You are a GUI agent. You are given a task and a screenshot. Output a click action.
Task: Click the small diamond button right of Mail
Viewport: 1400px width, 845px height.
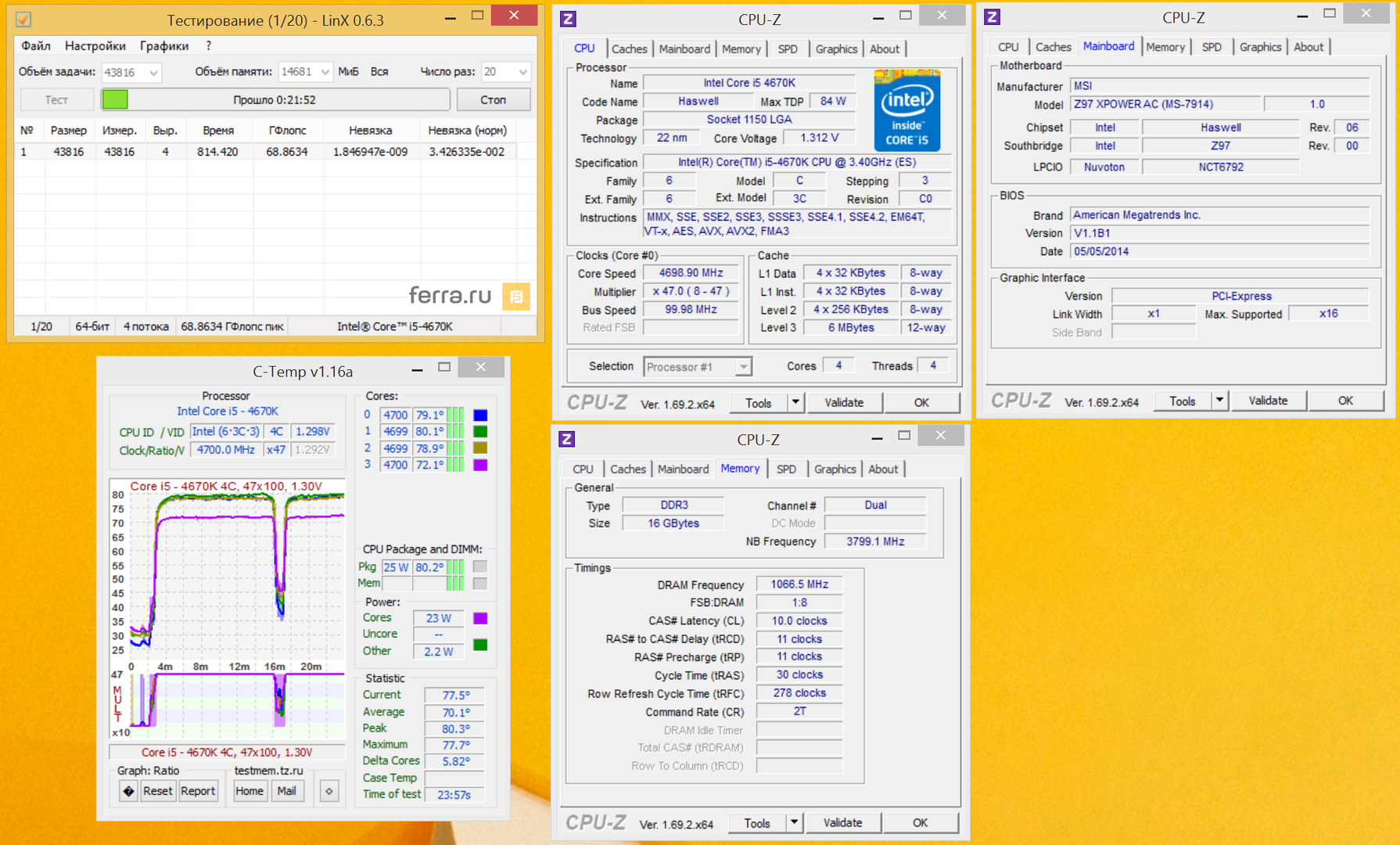click(328, 791)
